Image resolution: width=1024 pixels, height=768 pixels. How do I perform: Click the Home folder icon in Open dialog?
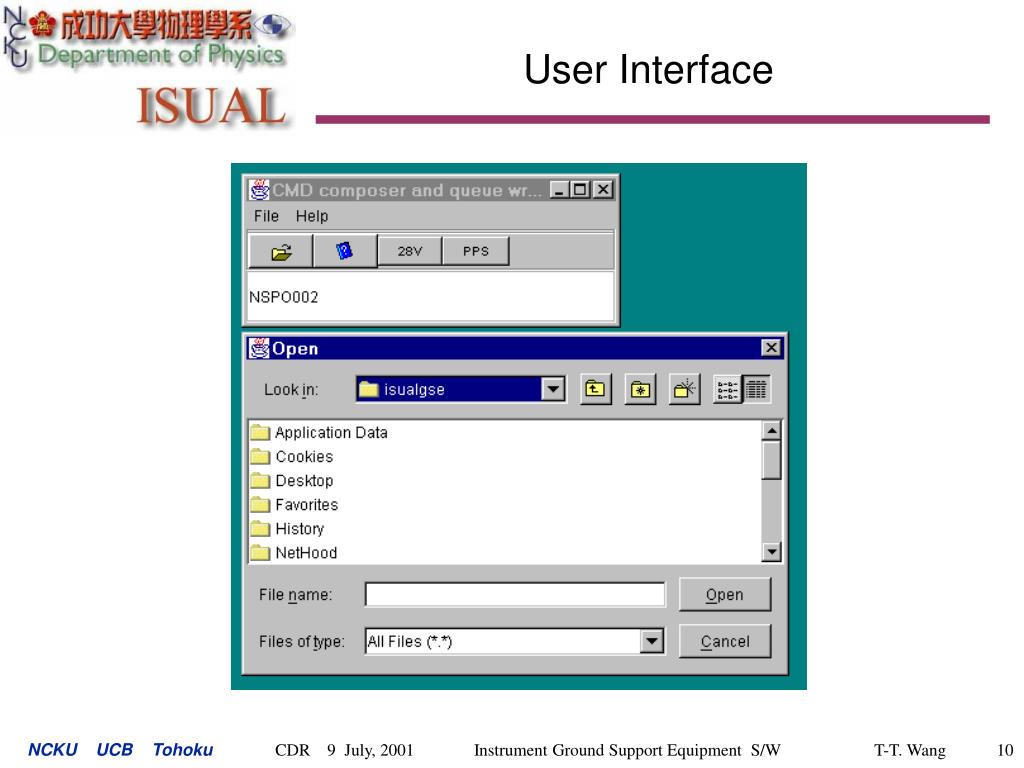tap(640, 390)
